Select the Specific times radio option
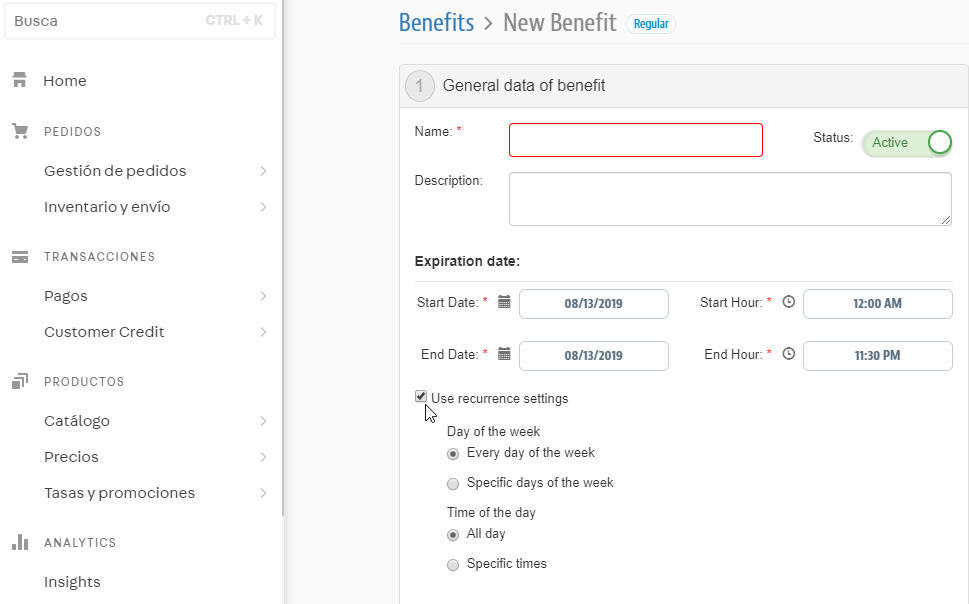The height and width of the screenshot is (604, 969). (x=453, y=565)
